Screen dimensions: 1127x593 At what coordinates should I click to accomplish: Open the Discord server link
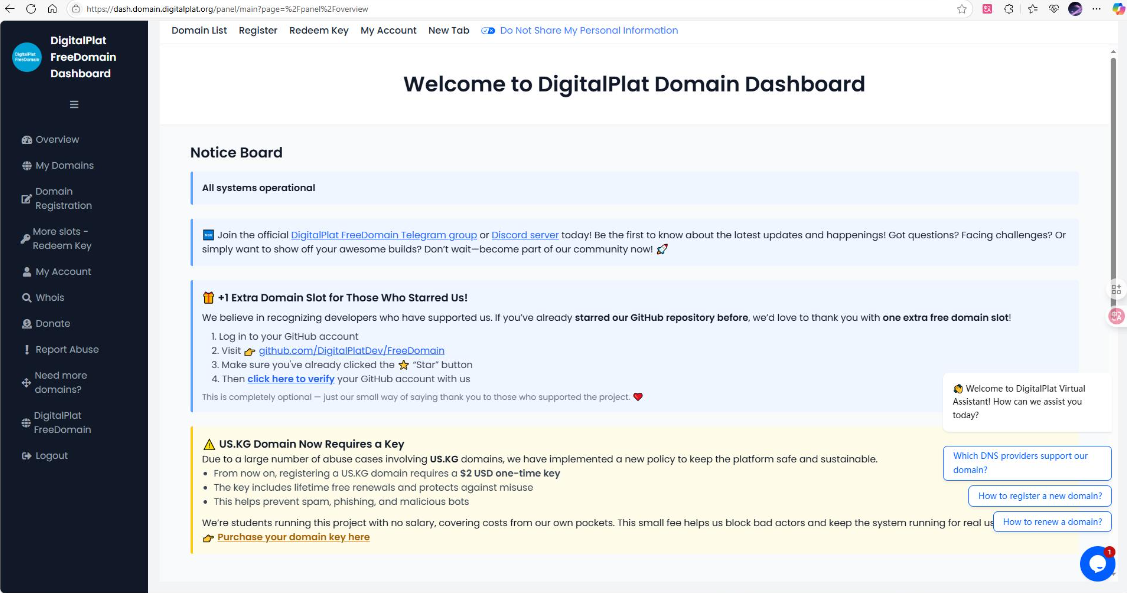point(525,235)
